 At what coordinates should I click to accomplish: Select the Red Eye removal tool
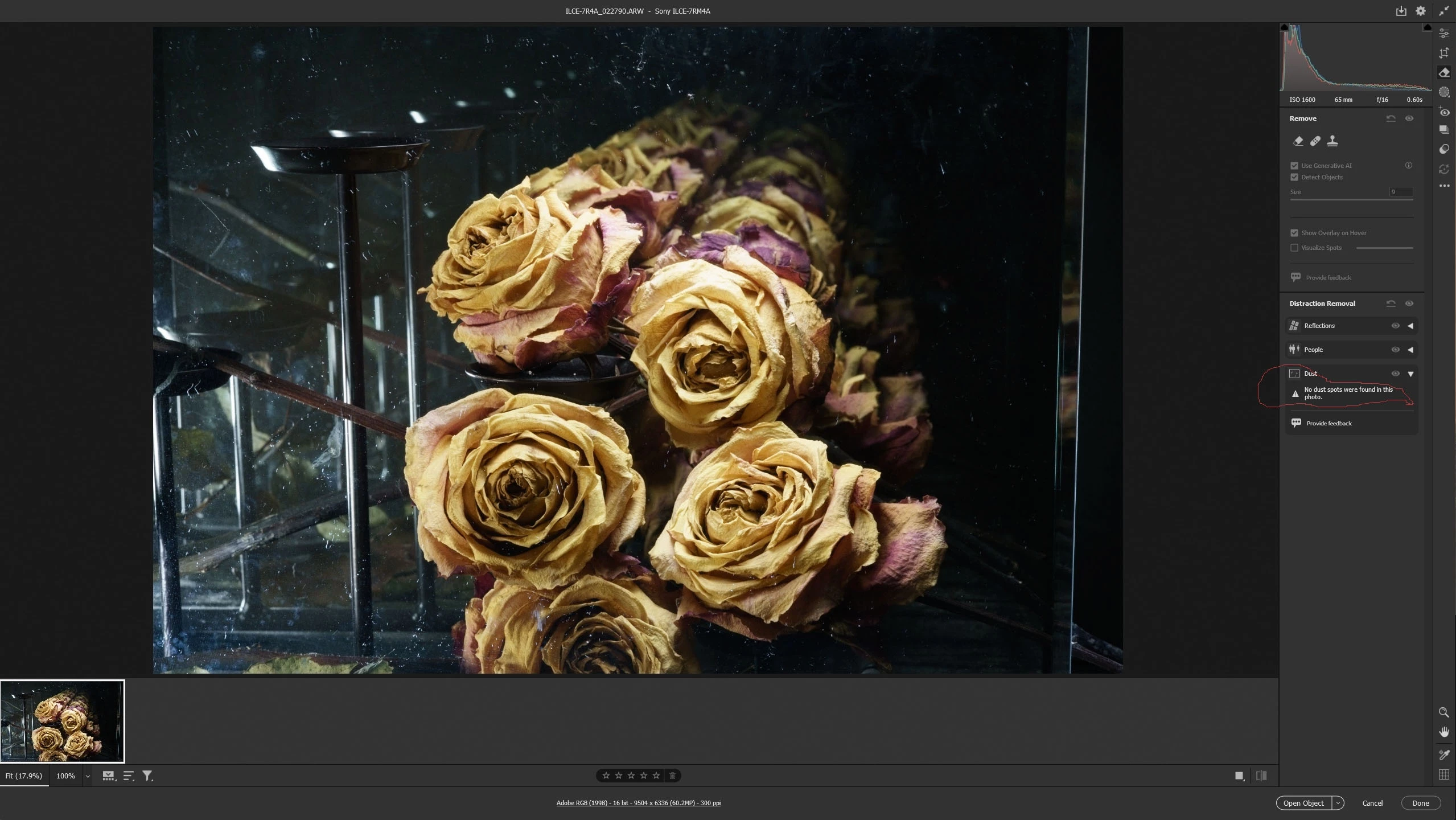[x=1443, y=112]
